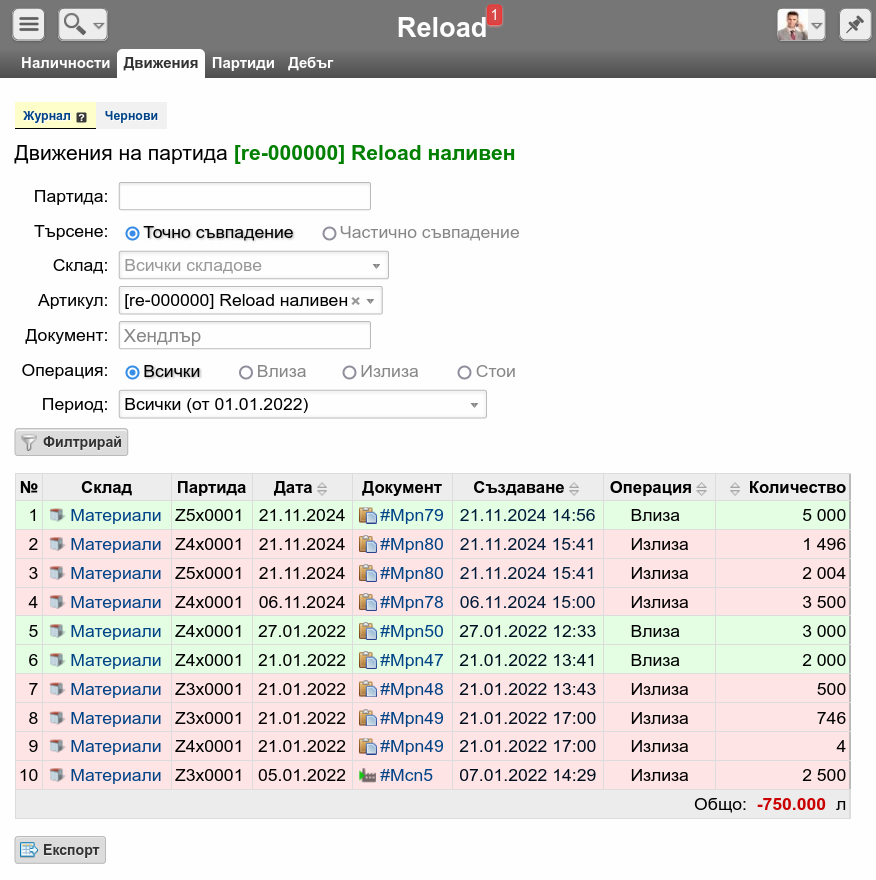This screenshot has width=876, height=880.
Task: Click the red notification badge
Action: coord(494,15)
